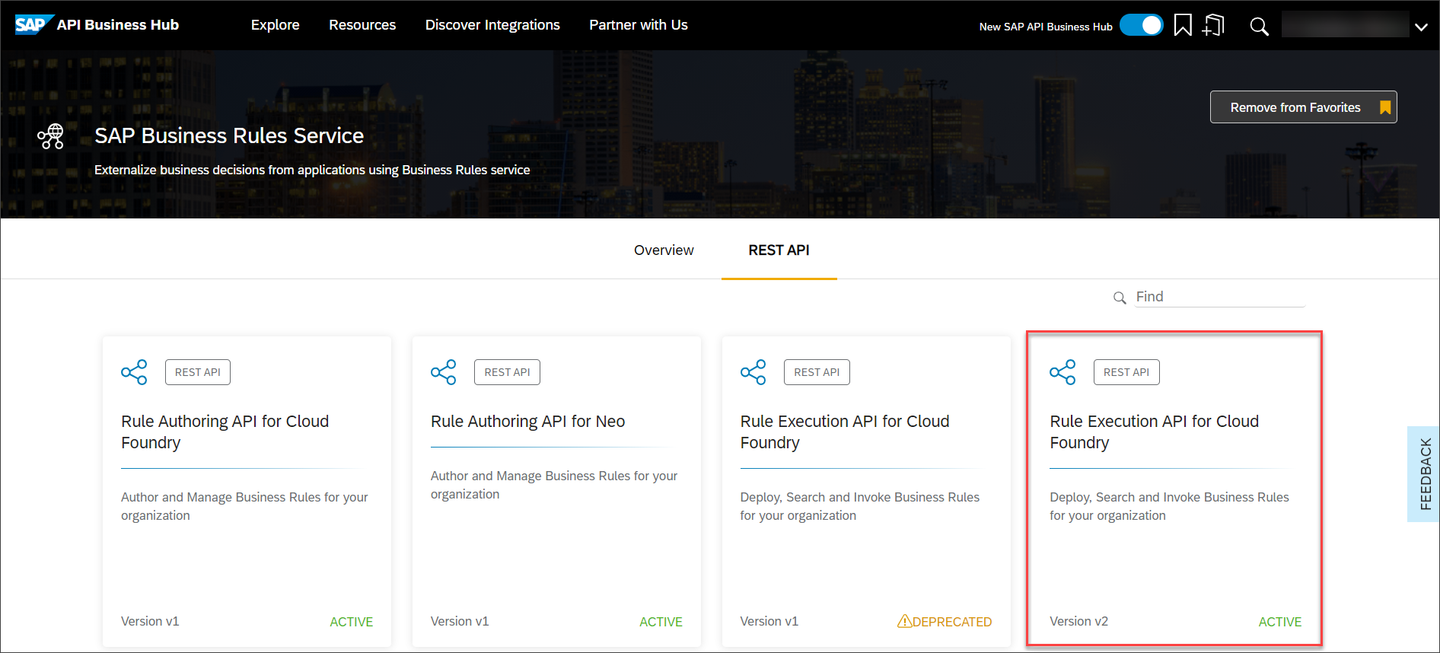Click ACTIVE status on Rule Authoring Neo card

(661, 622)
